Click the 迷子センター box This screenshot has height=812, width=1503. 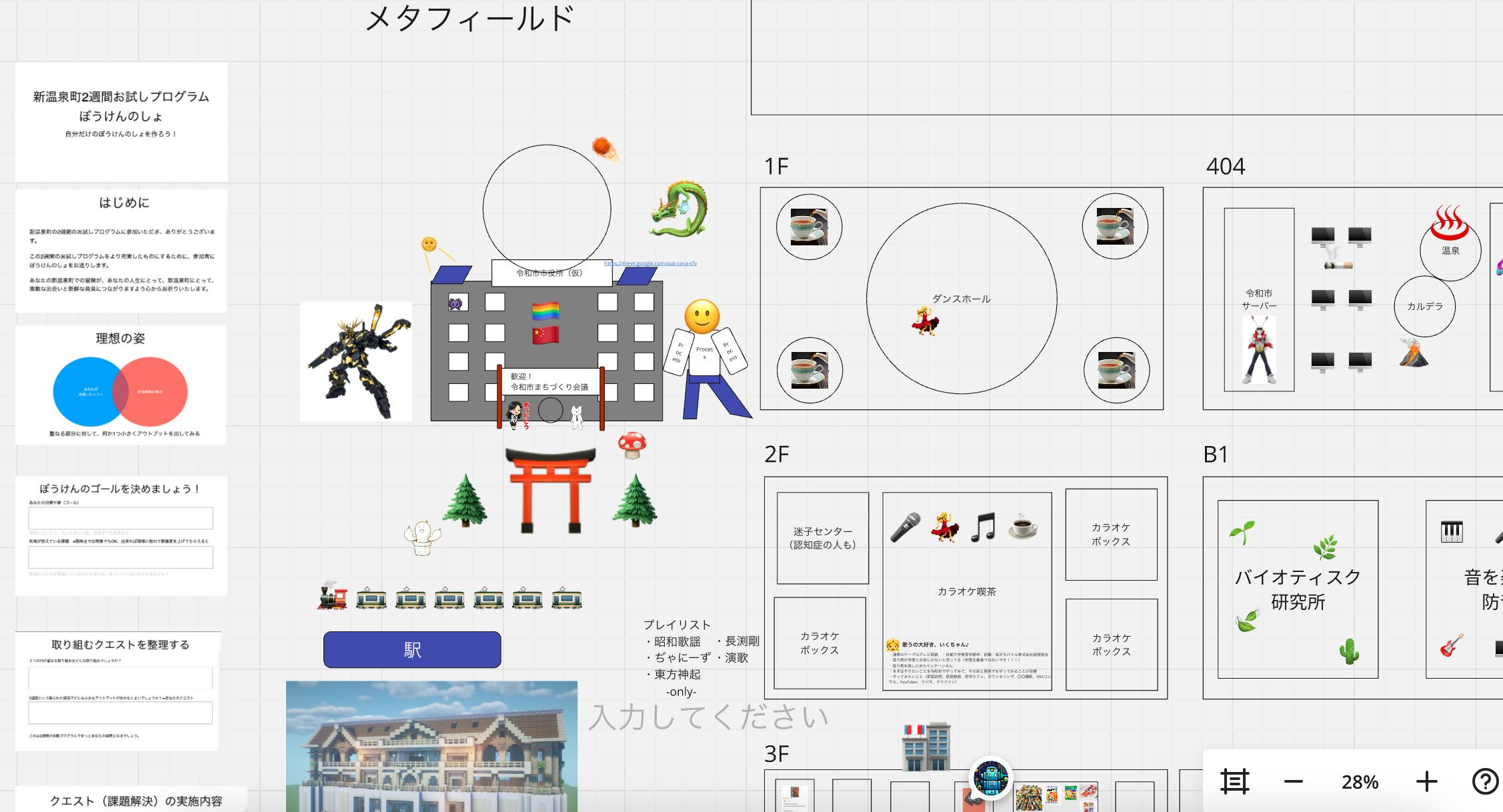click(x=822, y=538)
